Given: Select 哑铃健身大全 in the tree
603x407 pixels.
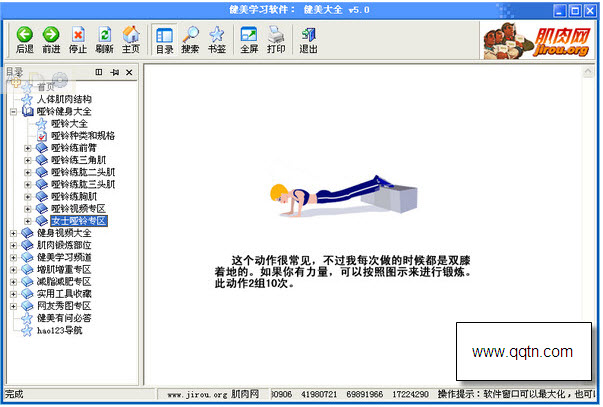Looking at the screenshot, I should pyautogui.click(x=64, y=112).
